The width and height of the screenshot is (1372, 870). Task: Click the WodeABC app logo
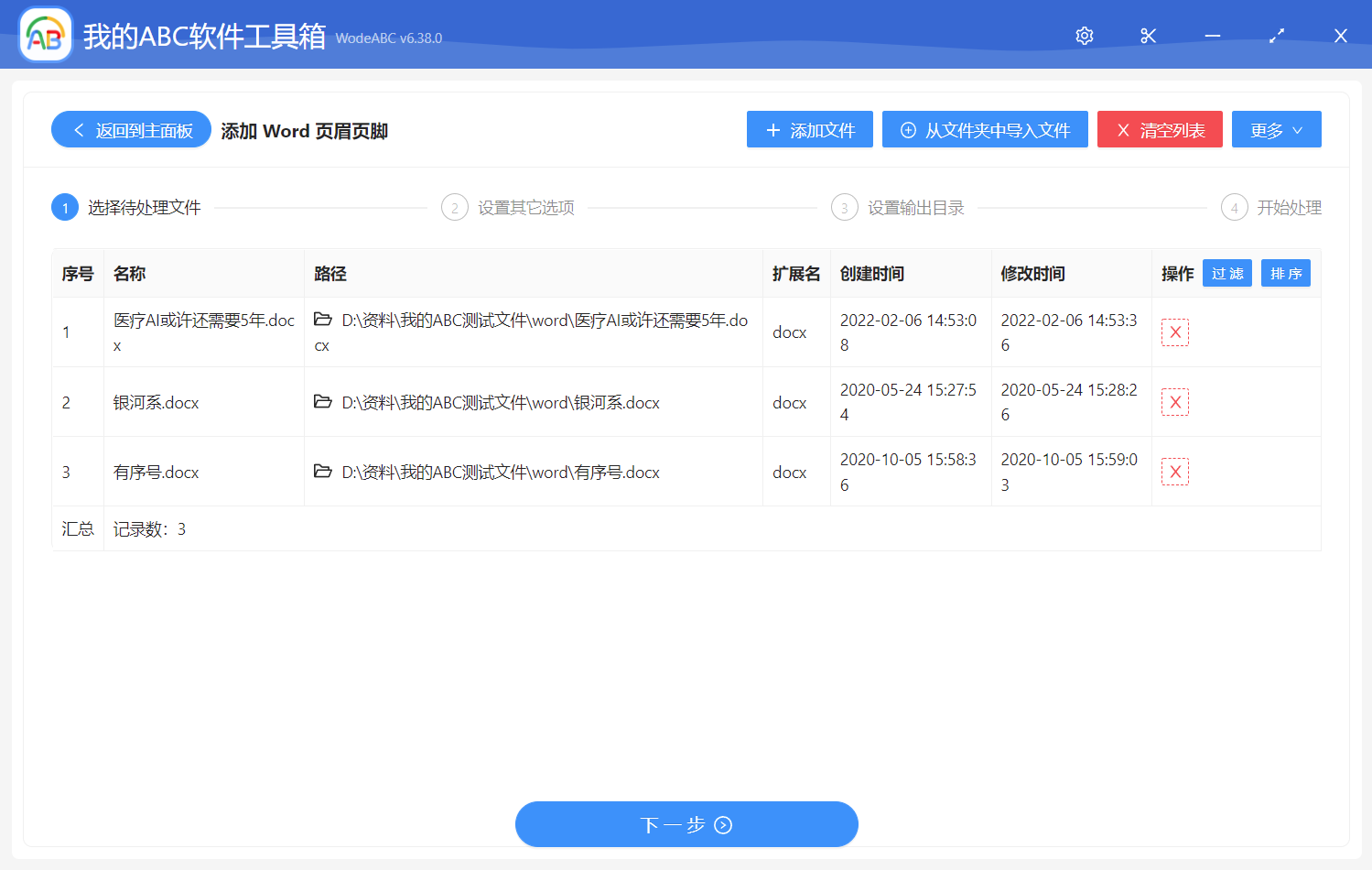(x=46, y=36)
